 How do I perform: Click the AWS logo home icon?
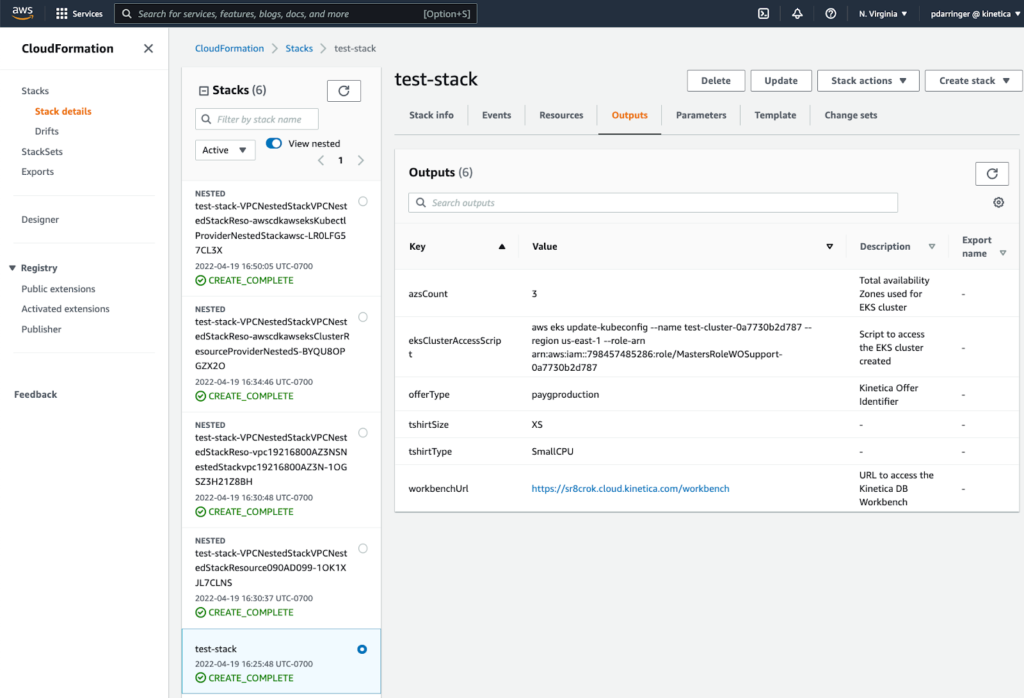pos(23,13)
